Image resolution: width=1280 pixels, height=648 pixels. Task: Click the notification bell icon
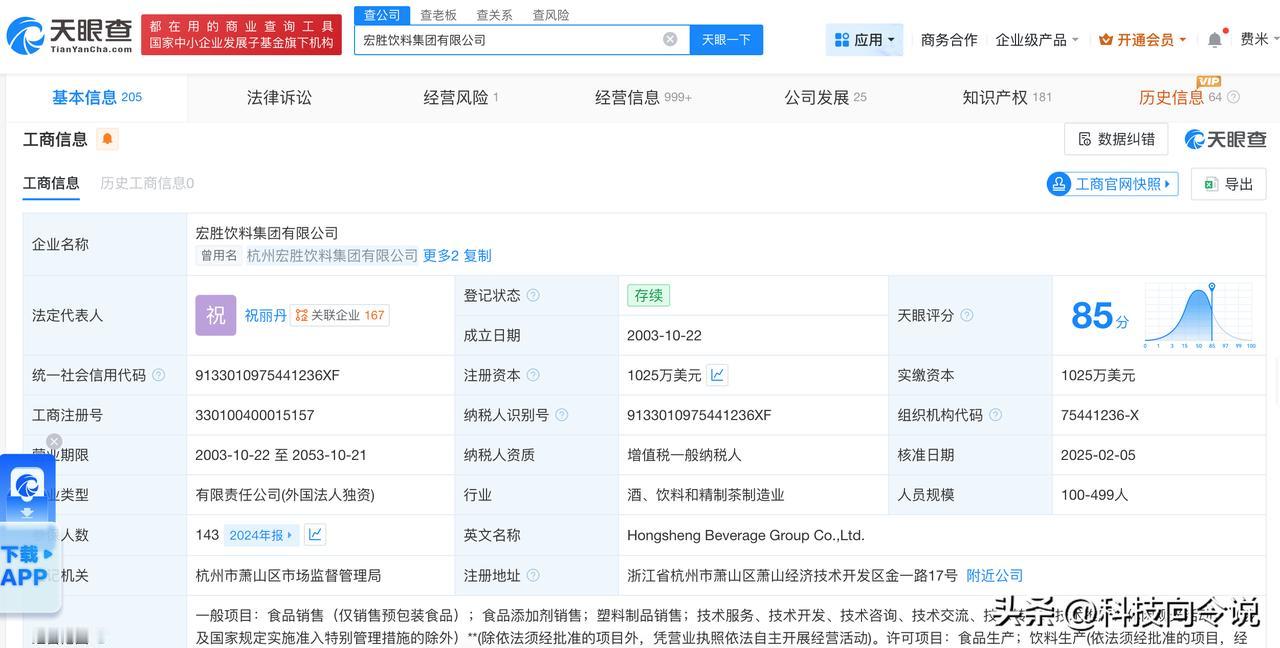[x=1214, y=39]
